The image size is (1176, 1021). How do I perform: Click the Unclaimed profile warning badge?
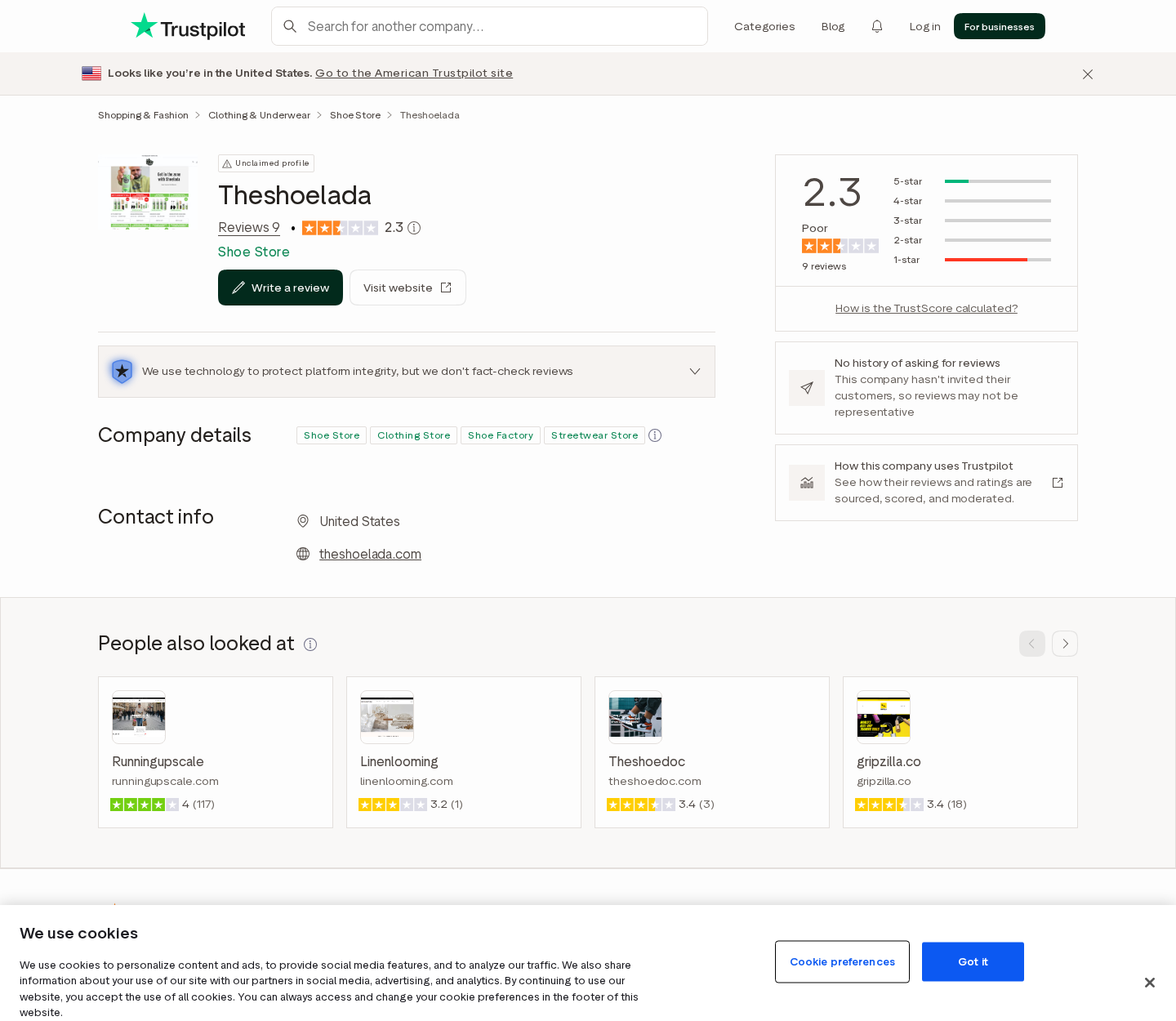click(266, 163)
